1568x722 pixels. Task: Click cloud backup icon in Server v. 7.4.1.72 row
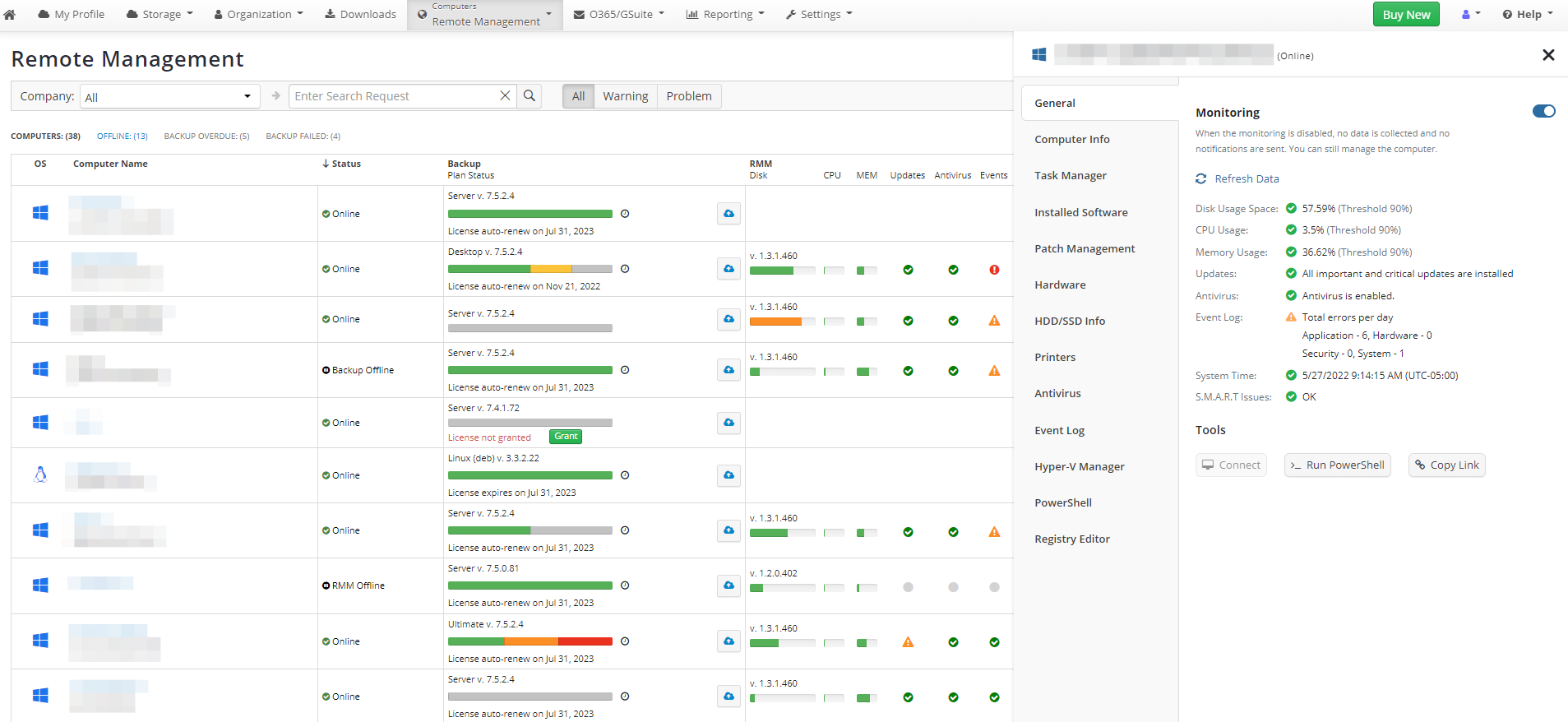[x=728, y=423]
